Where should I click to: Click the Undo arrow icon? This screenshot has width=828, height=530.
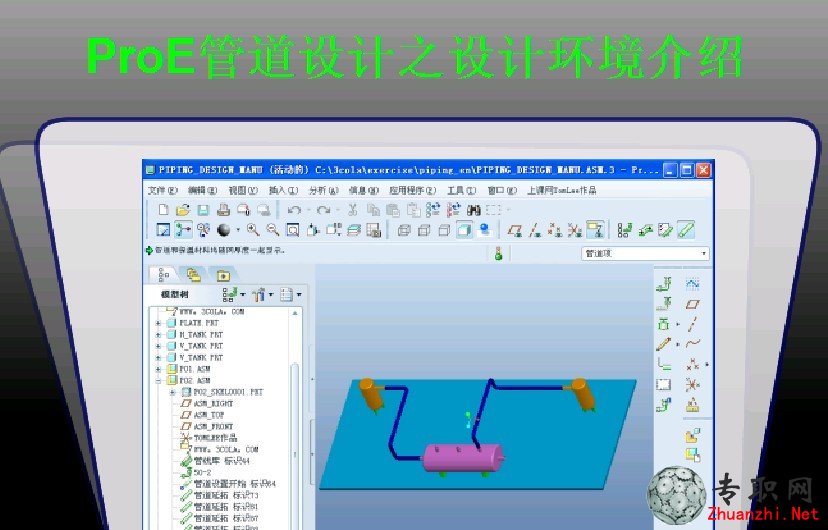(x=294, y=210)
